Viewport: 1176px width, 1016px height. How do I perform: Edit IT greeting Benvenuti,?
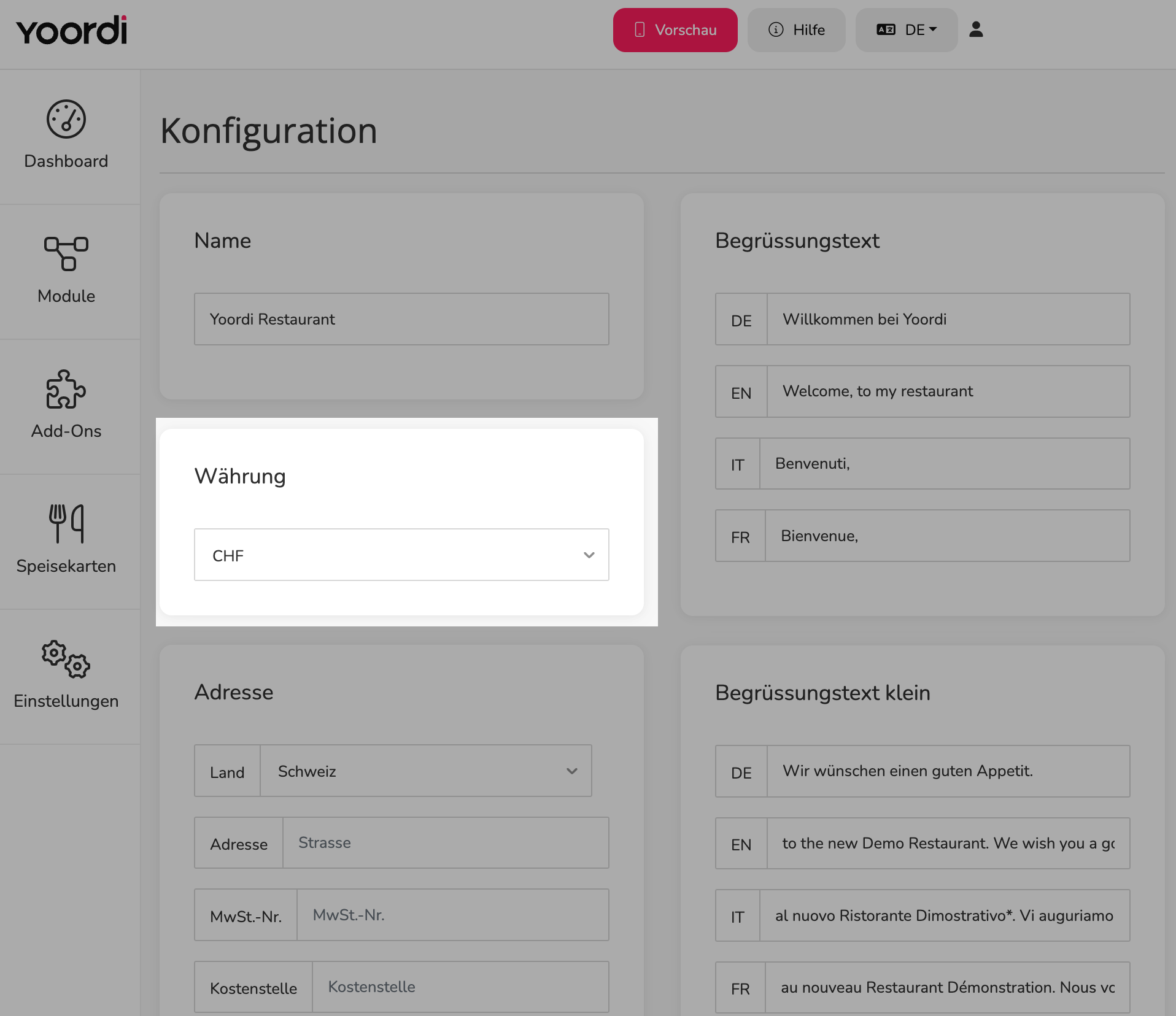coord(945,464)
